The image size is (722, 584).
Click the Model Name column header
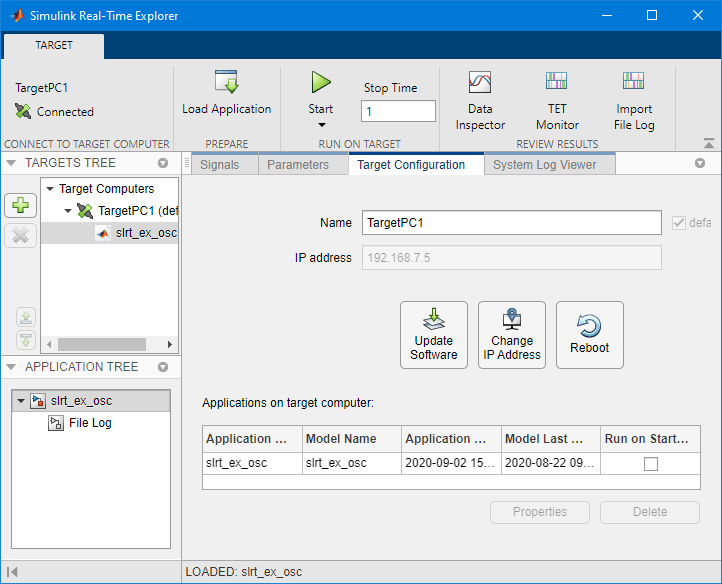pyautogui.click(x=352, y=439)
